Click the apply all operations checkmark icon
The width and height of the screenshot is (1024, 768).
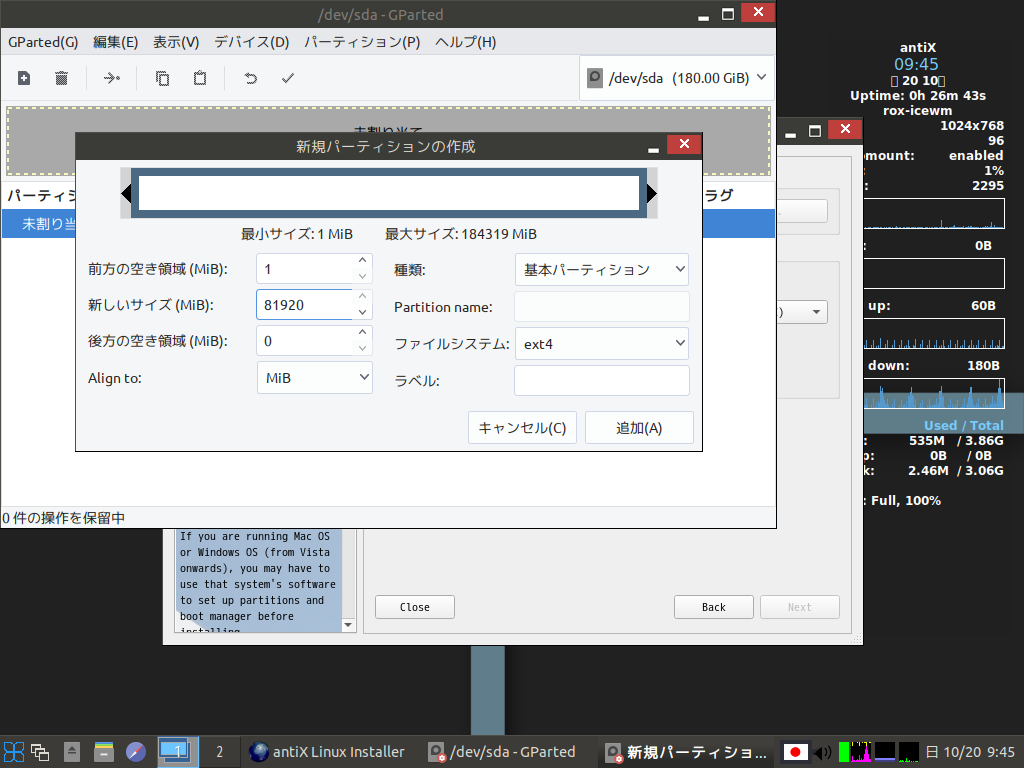[x=288, y=78]
